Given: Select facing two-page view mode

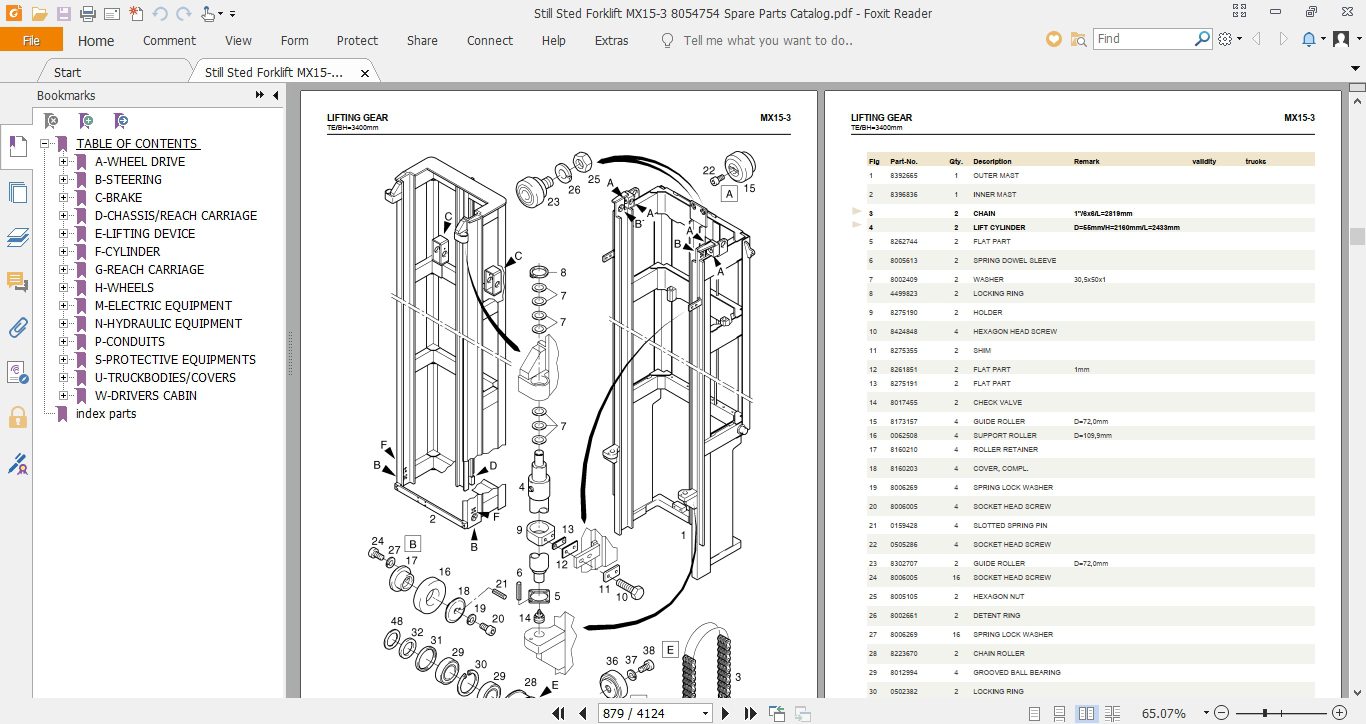Looking at the screenshot, I should point(1087,713).
